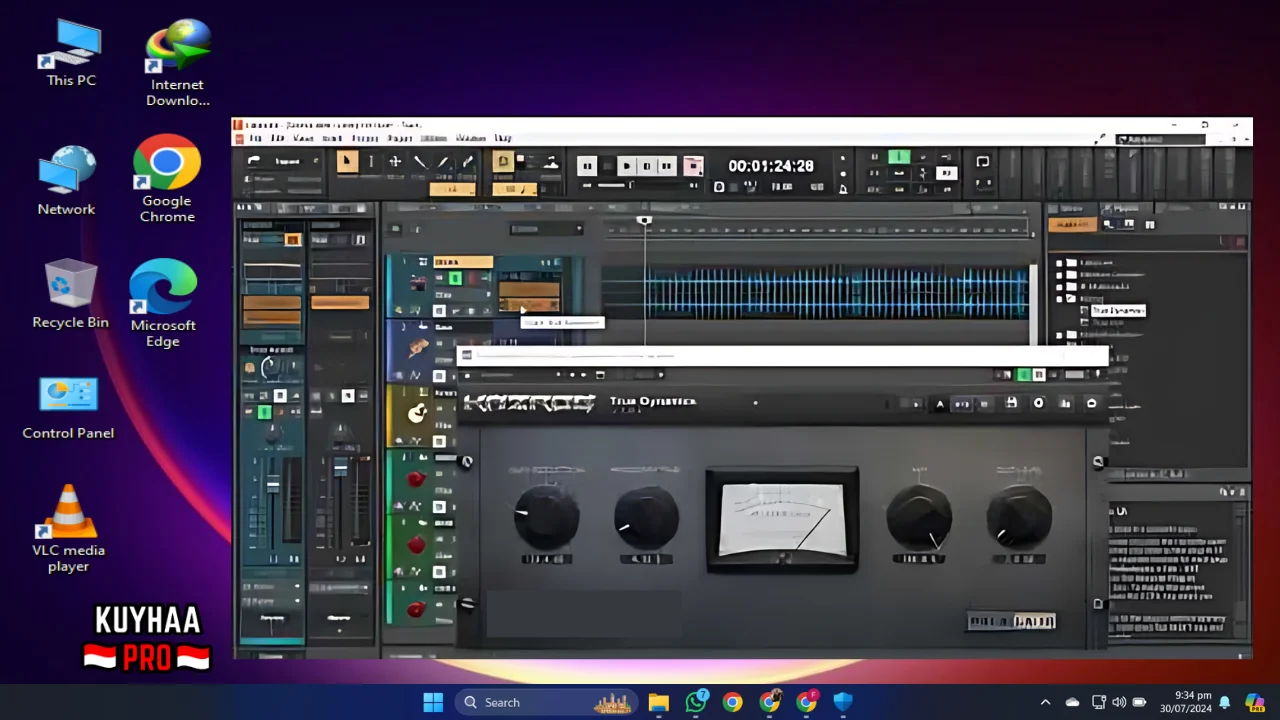Open Network desktop icon

(67, 181)
